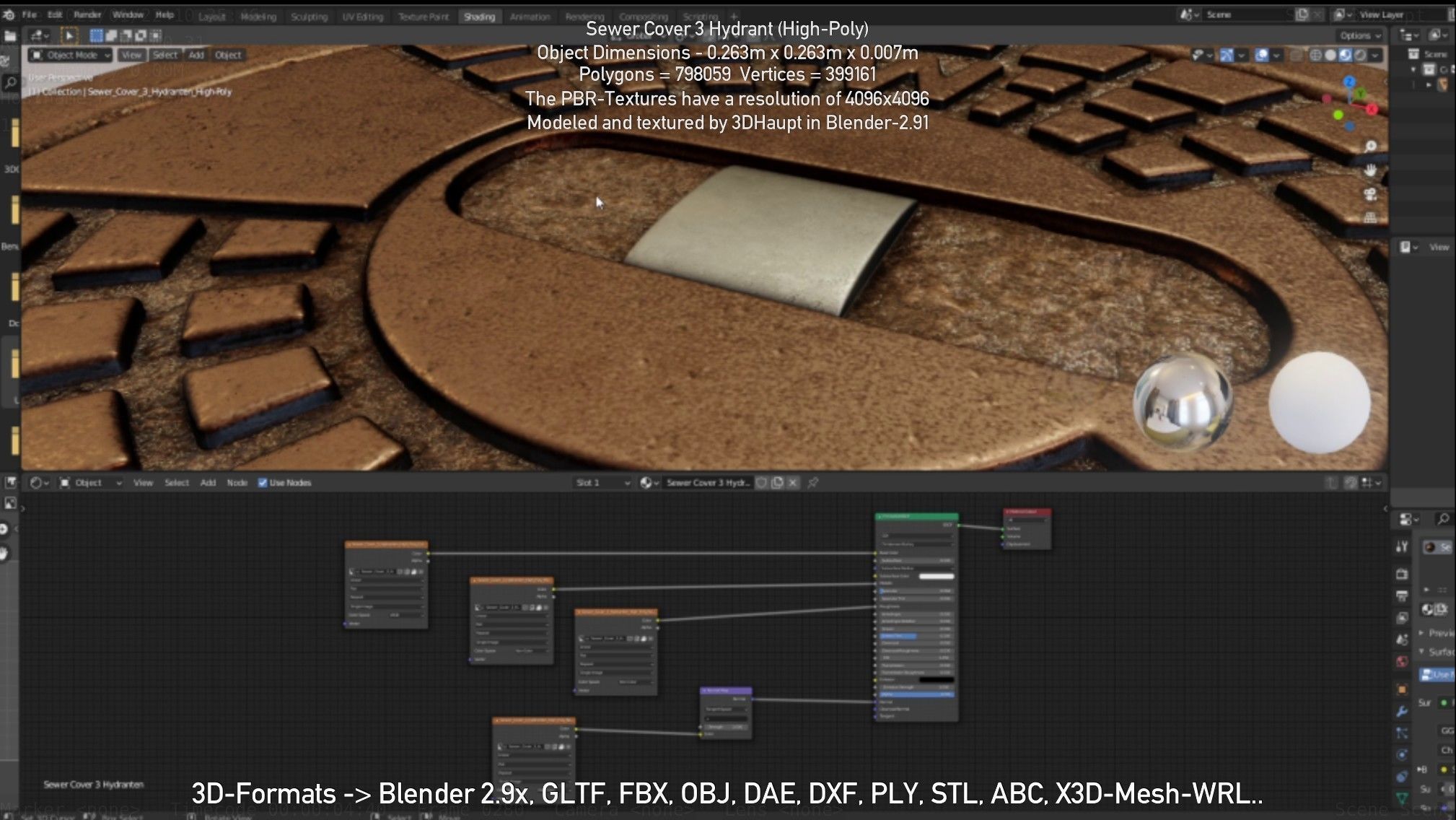
Task: Open the Output properties tab
Action: click(x=1402, y=596)
